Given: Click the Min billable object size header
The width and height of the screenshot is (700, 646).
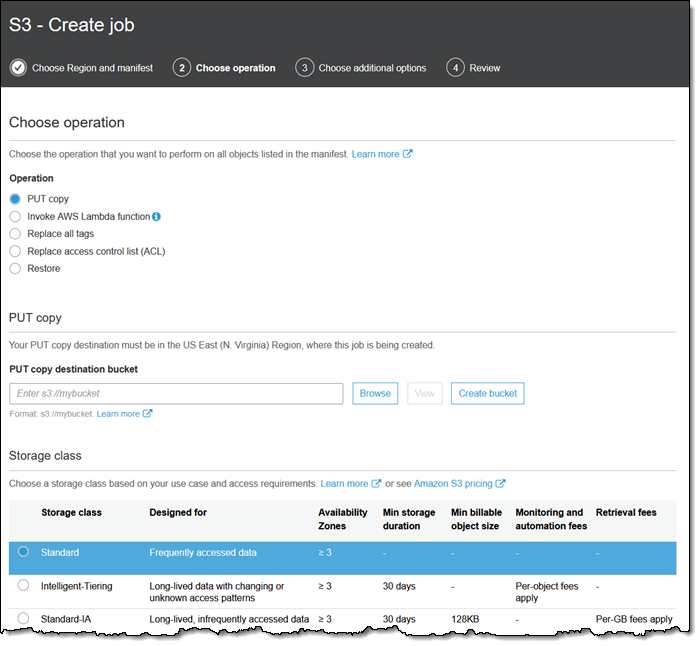Looking at the screenshot, I should coord(476,519).
